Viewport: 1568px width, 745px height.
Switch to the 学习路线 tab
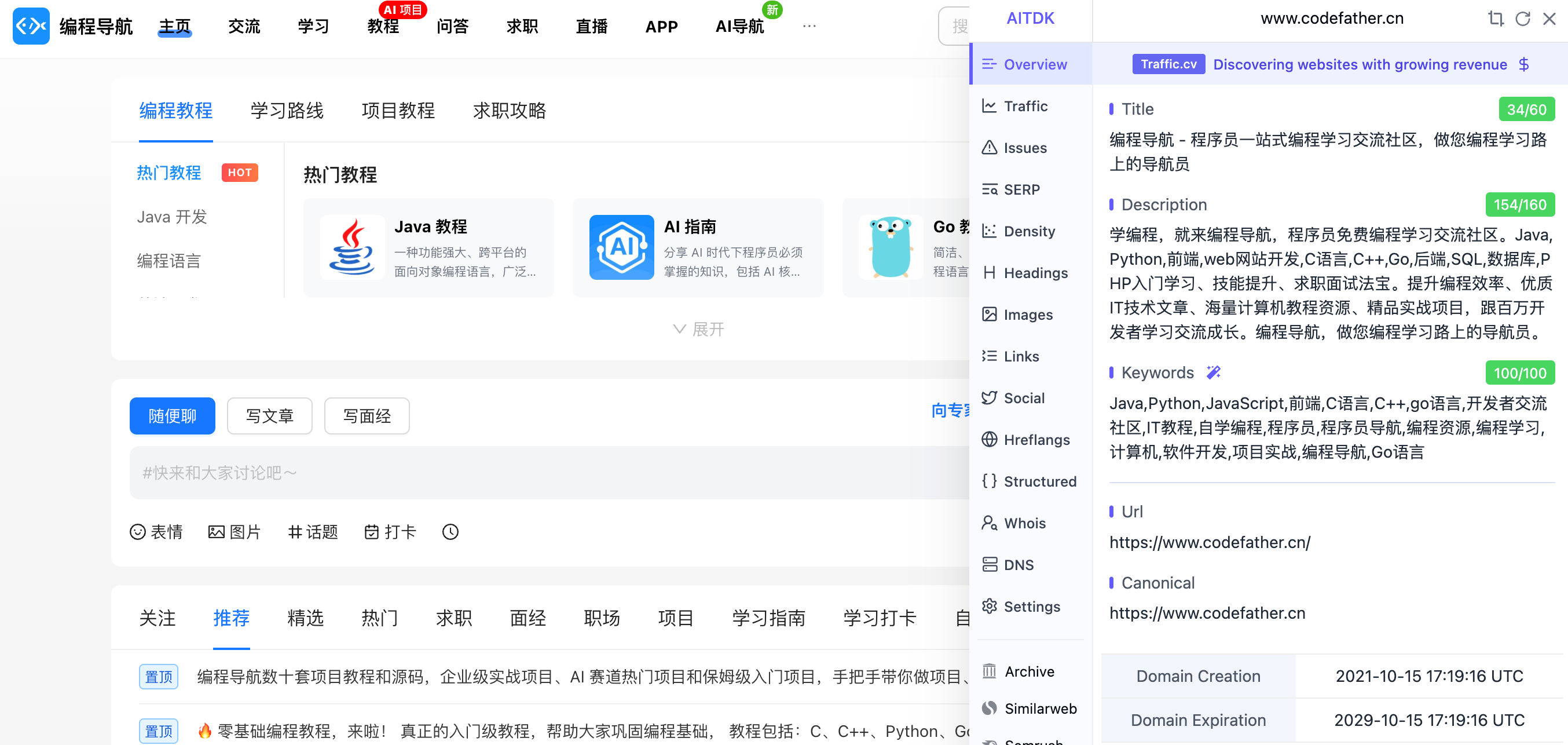[287, 110]
